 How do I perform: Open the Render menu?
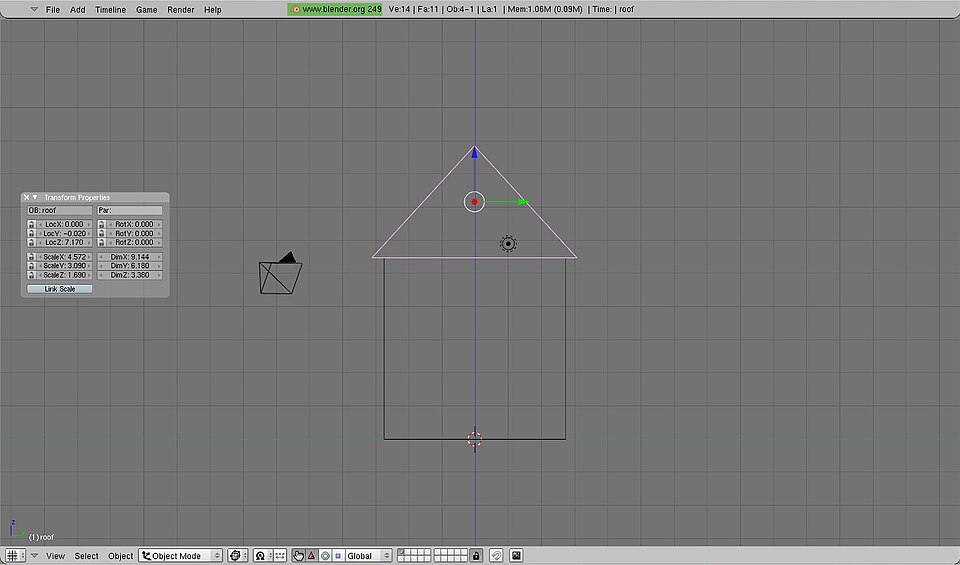point(181,9)
